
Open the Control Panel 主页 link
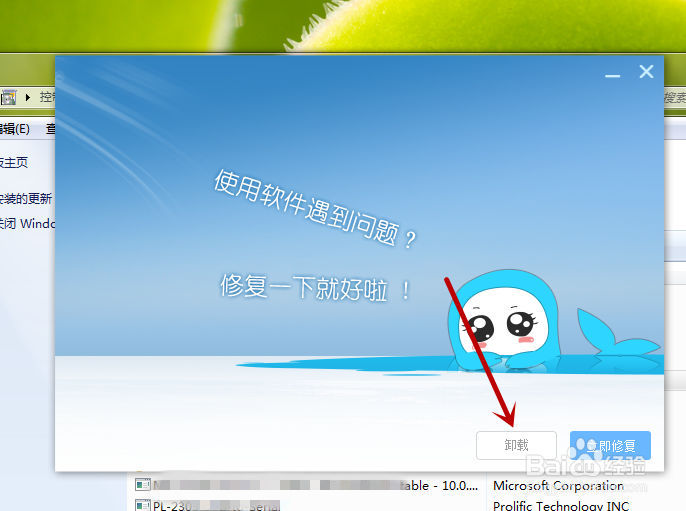pyautogui.click(x=14, y=163)
